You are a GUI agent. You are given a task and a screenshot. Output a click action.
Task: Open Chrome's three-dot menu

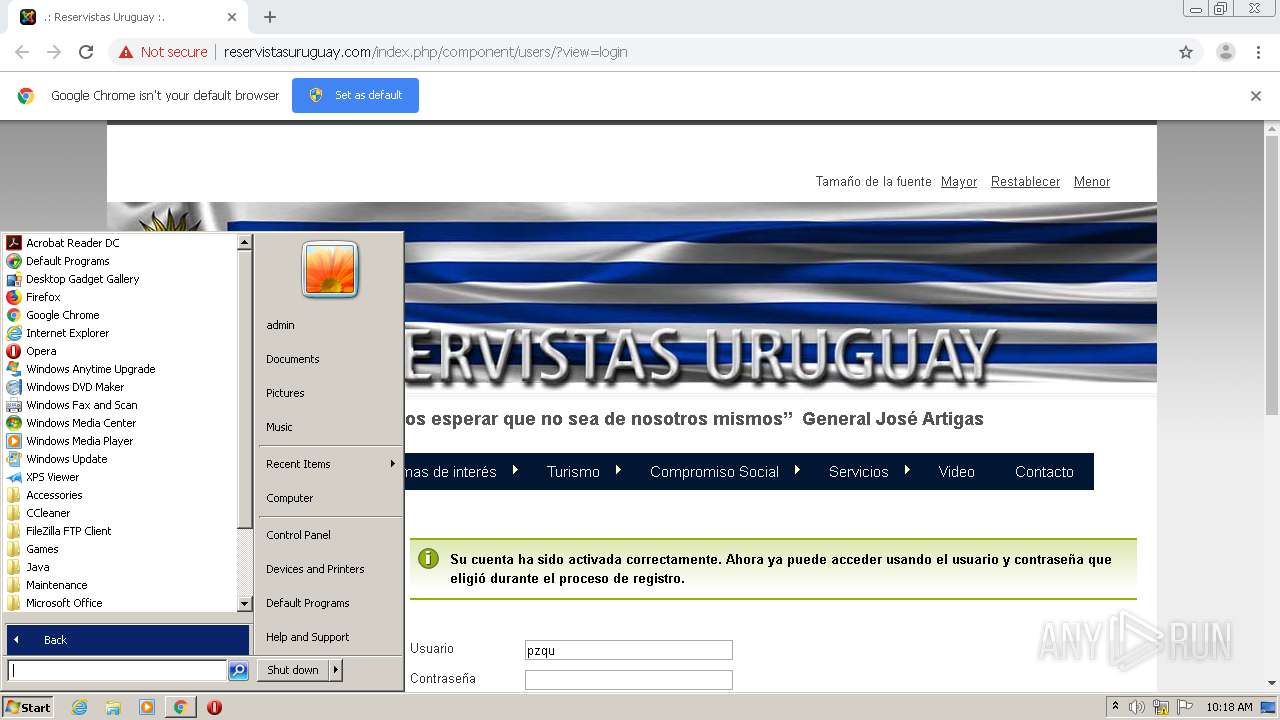pyautogui.click(x=1258, y=52)
